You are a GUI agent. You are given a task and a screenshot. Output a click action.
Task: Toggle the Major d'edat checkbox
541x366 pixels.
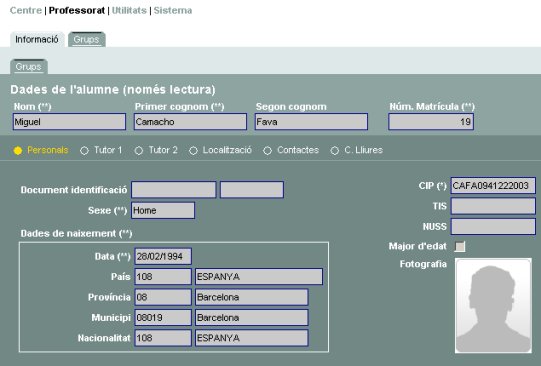click(x=460, y=246)
